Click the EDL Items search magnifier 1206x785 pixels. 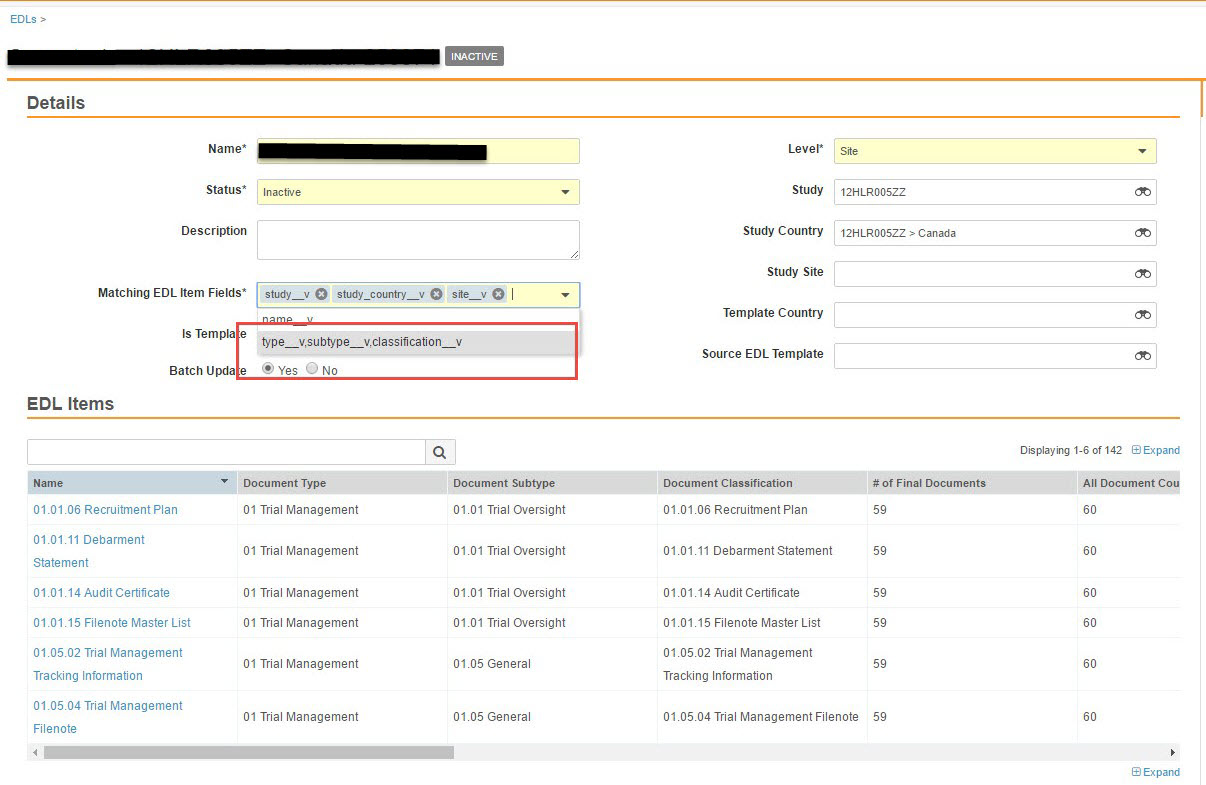pos(440,452)
